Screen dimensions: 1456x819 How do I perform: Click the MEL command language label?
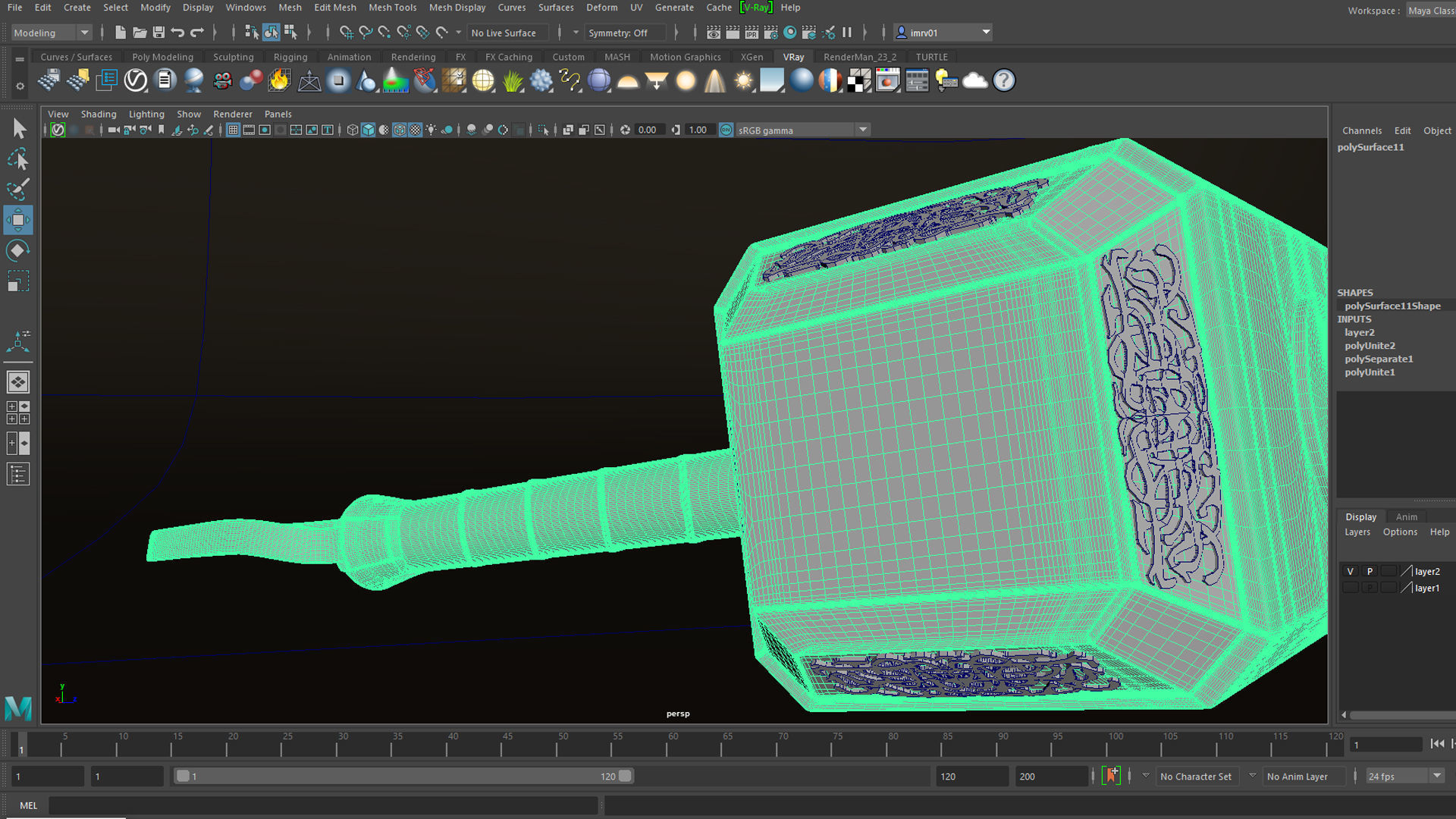click(x=28, y=805)
